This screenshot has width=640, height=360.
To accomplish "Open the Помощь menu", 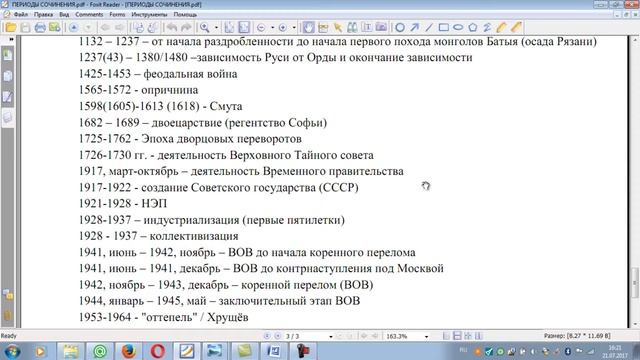I will pos(185,14).
